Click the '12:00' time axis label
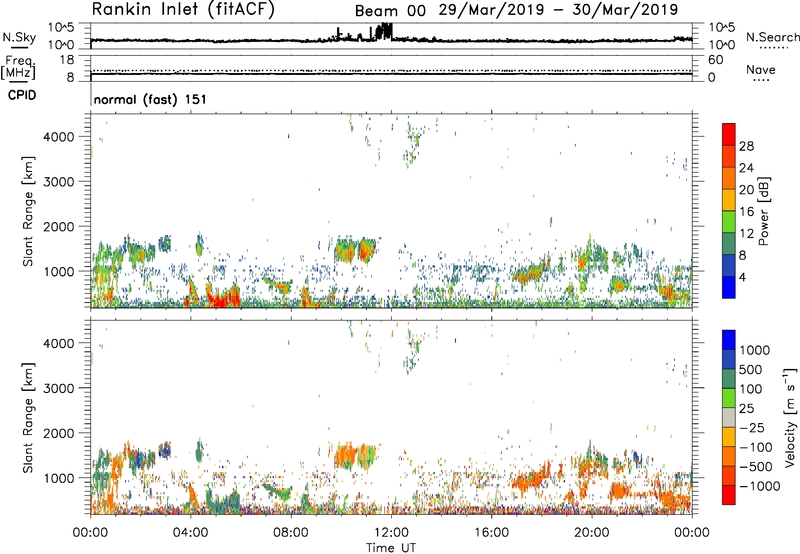This screenshot has height=554, width=800. (x=391, y=533)
